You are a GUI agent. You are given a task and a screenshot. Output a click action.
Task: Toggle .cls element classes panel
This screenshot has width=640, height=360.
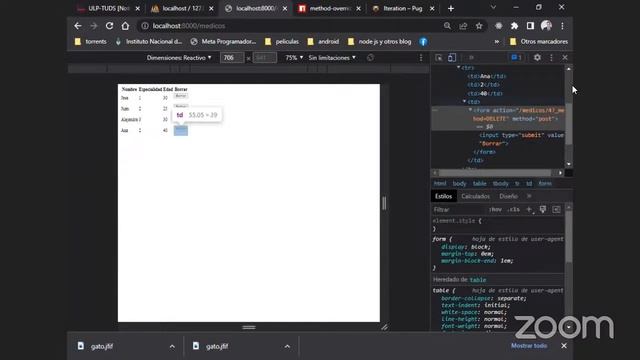513,209
